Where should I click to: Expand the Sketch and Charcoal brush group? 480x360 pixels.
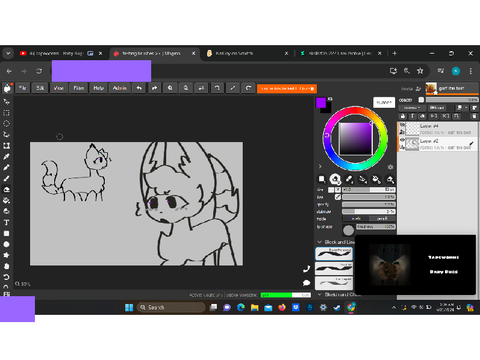319,295
